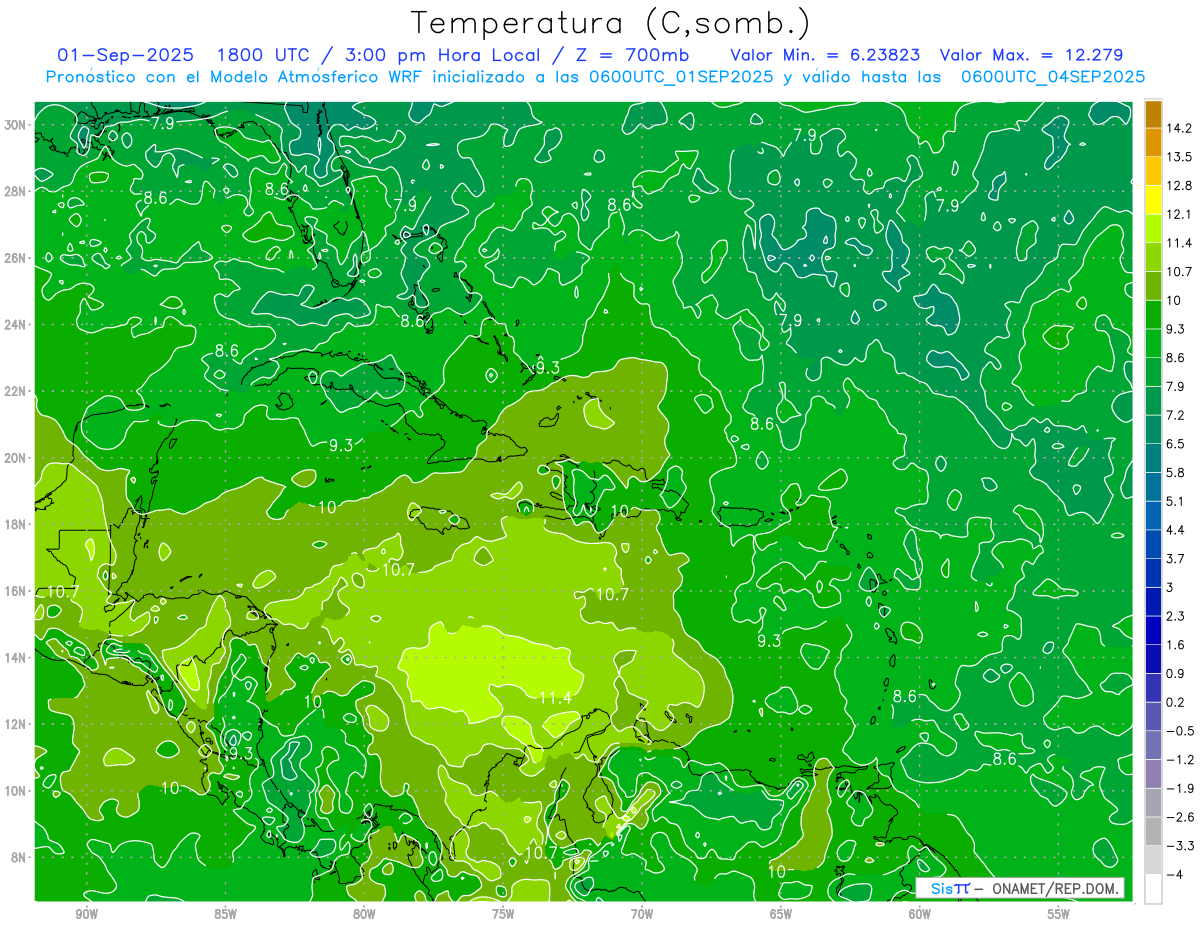The height and width of the screenshot is (927, 1200).
Task: Click the "26N" latitude axis label
Action: (15, 257)
